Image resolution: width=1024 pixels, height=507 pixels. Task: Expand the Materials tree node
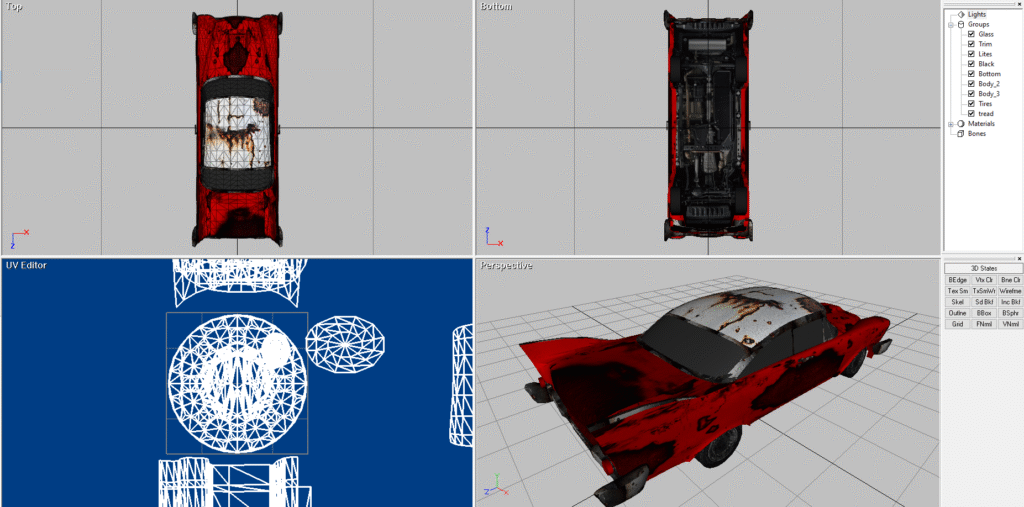point(950,124)
